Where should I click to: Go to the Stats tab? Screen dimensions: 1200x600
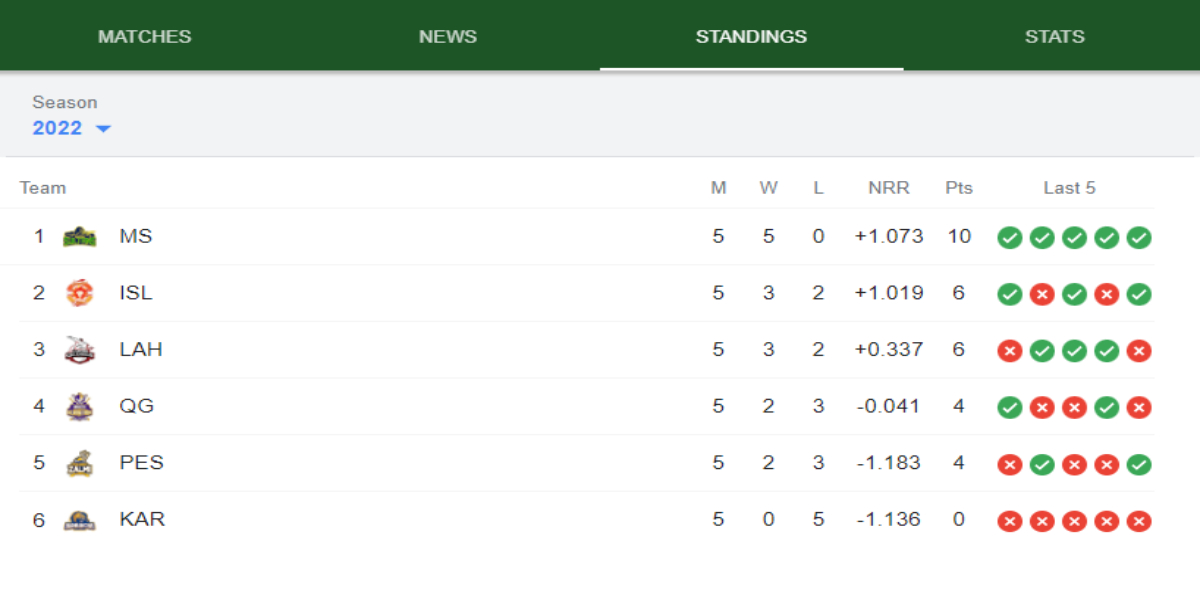pos(1054,37)
